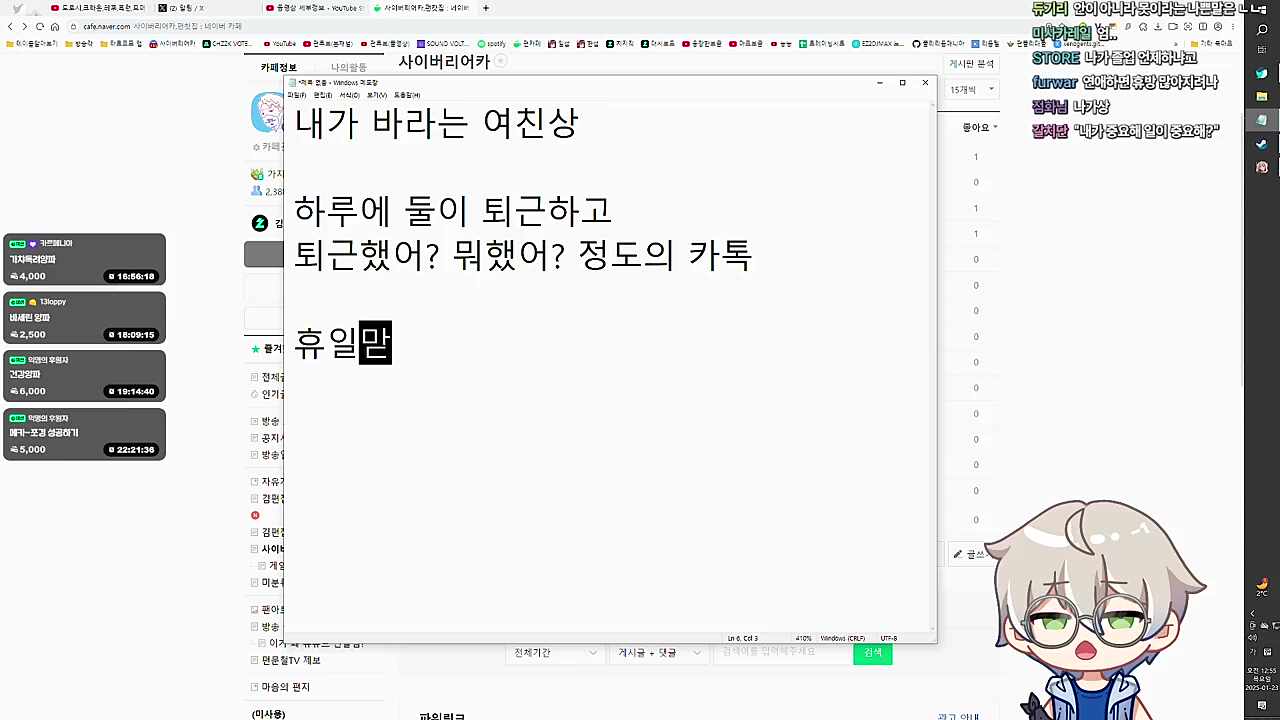Click the line 내가 바라는 여친상 in Notepad
Image resolution: width=1280 pixels, height=720 pixels.
point(436,123)
